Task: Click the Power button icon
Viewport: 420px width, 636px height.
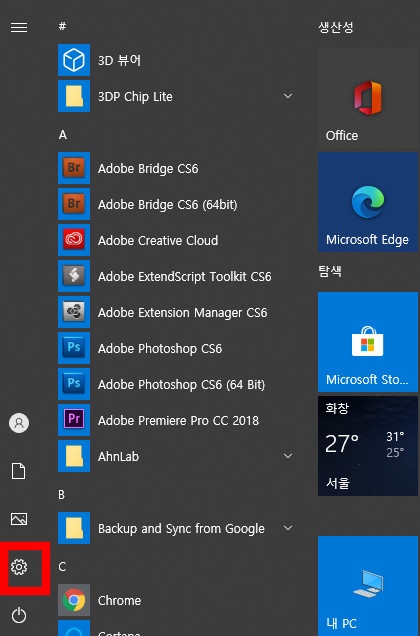Action: (19, 615)
